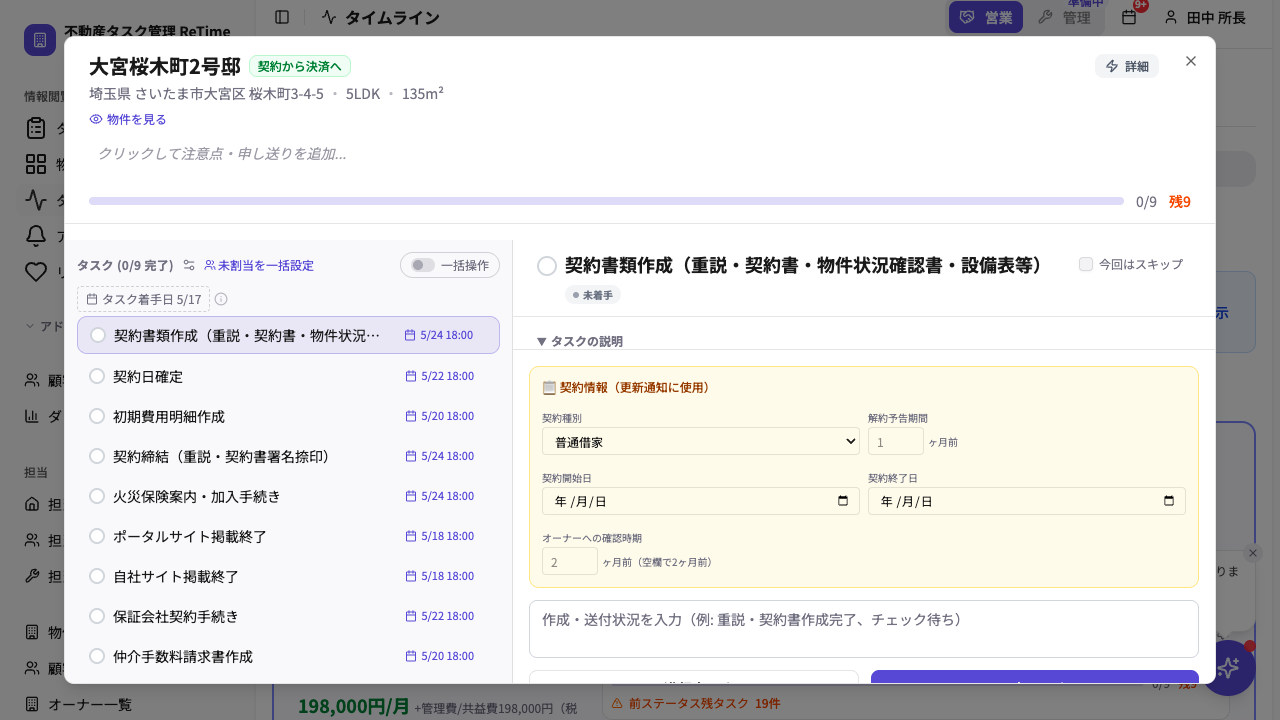Open the bell notifications icon in the sidebar
Image resolution: width=1280 pixels, height=720 pixels.
pyautogui.click(x=36, y=236)
